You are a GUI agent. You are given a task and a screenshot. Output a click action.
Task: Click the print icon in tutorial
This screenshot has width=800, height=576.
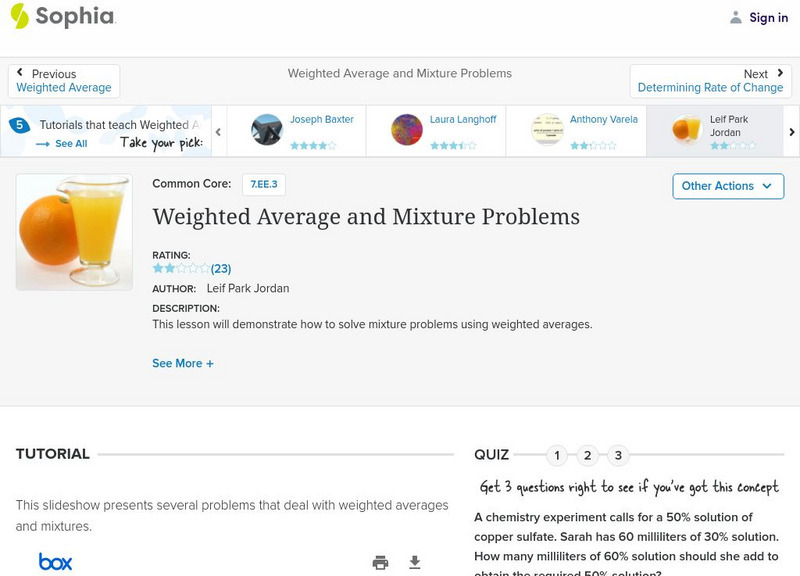(x=380, y=562)
